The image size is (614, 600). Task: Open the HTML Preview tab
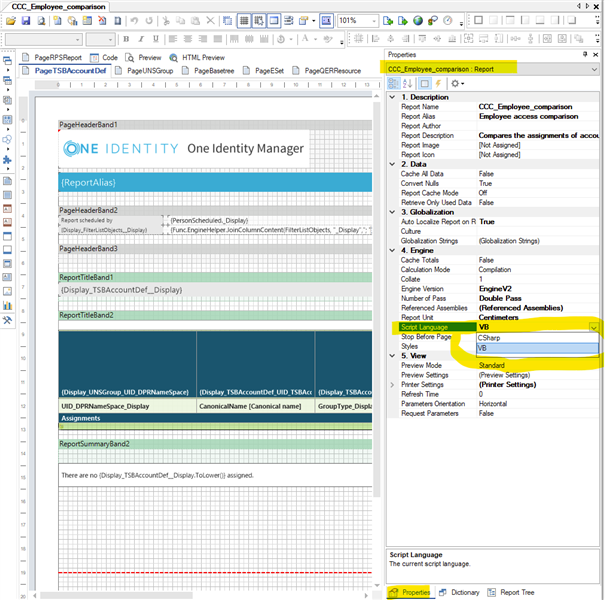coord(197,58)
